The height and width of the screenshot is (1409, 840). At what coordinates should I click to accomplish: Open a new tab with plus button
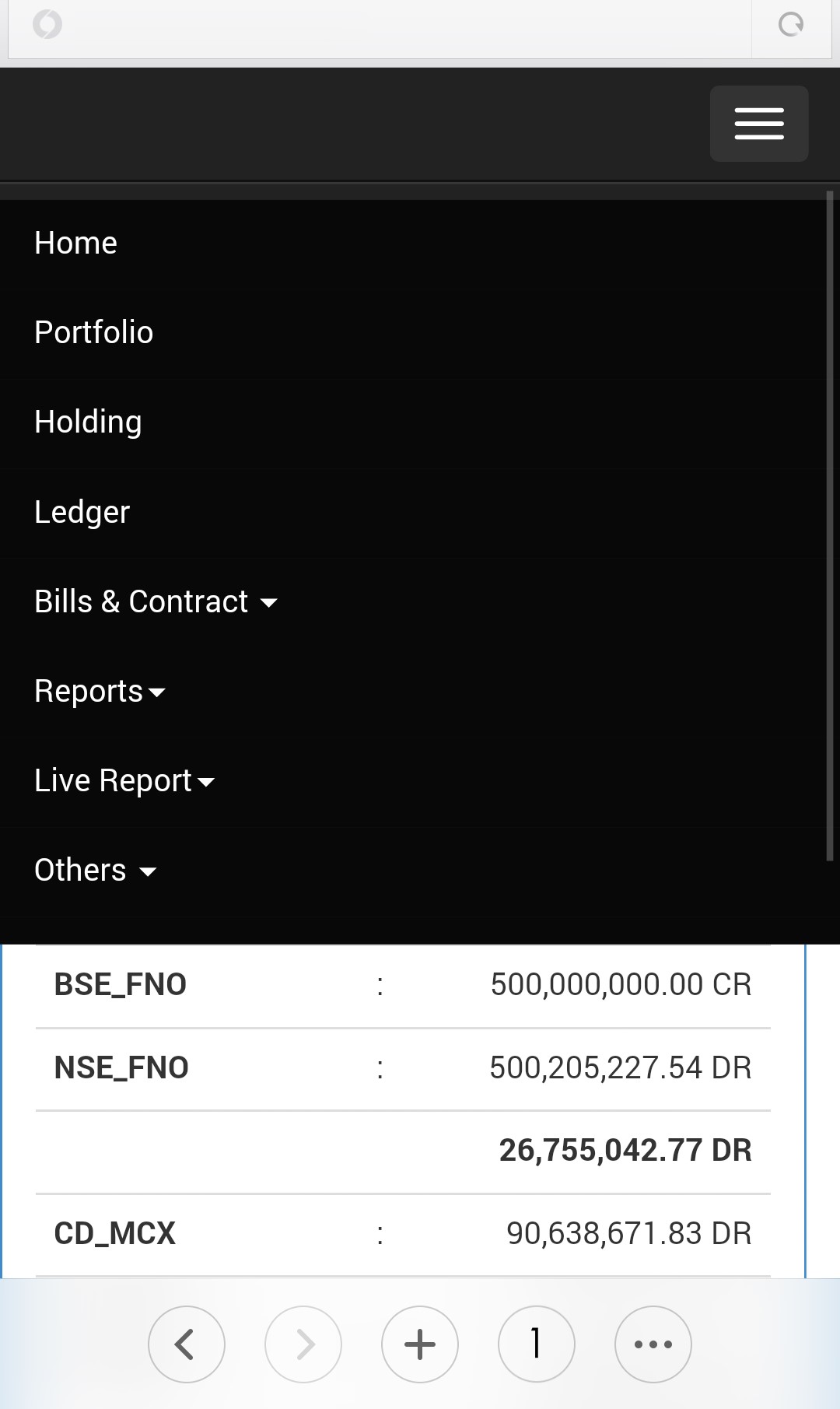point(420,1344)
